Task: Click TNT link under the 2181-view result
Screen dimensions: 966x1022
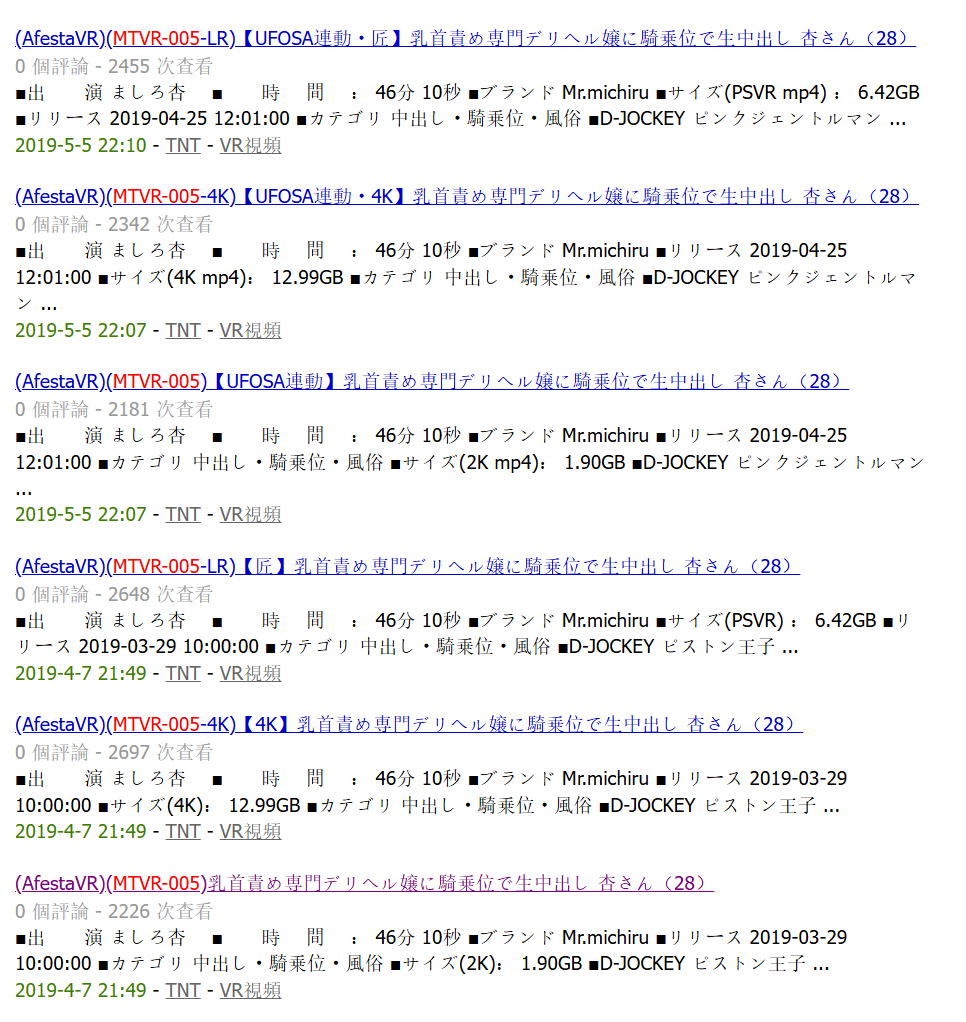Action: click(x=183, y=514)
